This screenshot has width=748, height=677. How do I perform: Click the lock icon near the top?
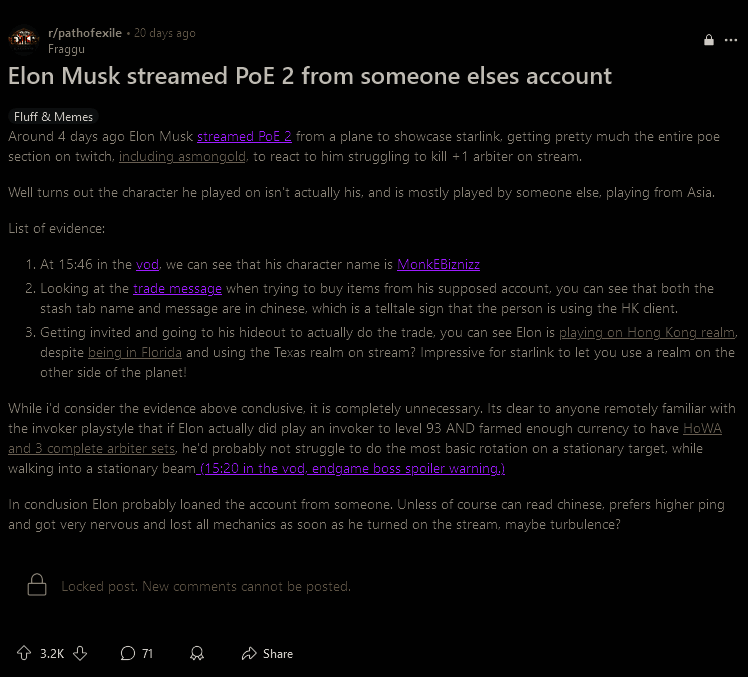pos(708,40)
